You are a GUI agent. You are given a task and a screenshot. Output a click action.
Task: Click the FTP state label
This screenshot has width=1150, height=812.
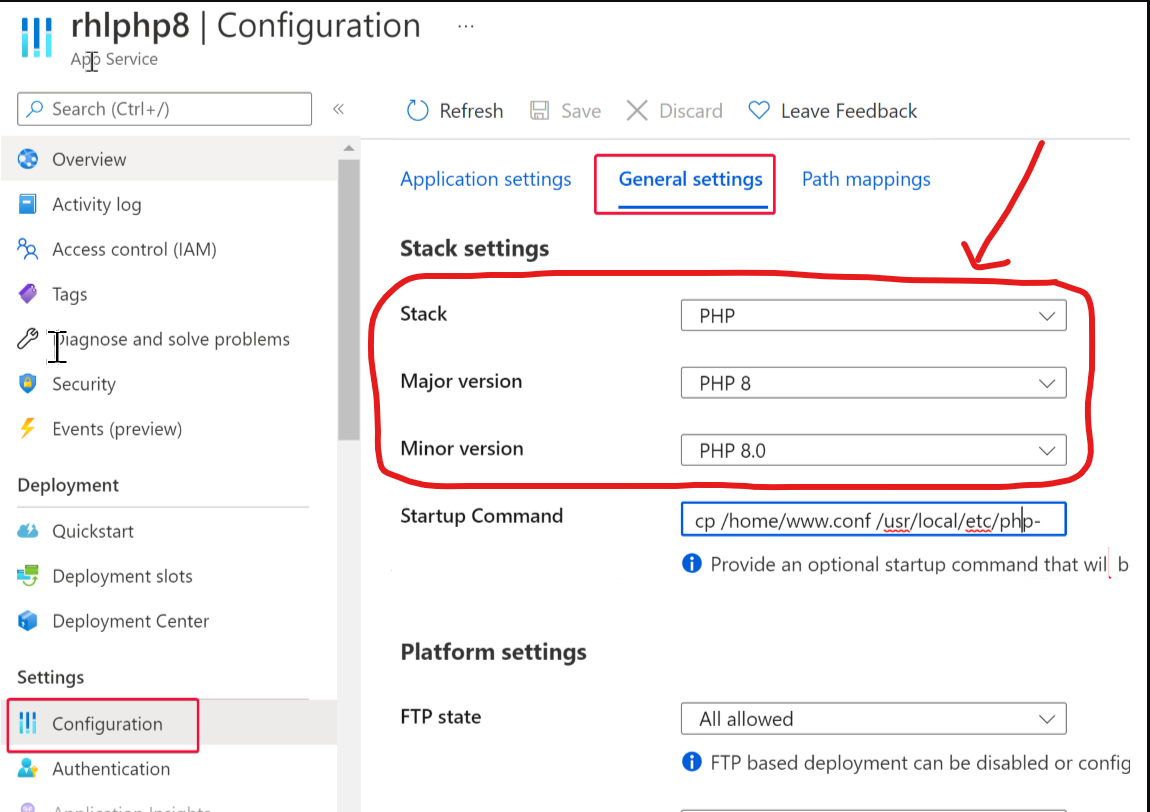(x=441, y=717)
